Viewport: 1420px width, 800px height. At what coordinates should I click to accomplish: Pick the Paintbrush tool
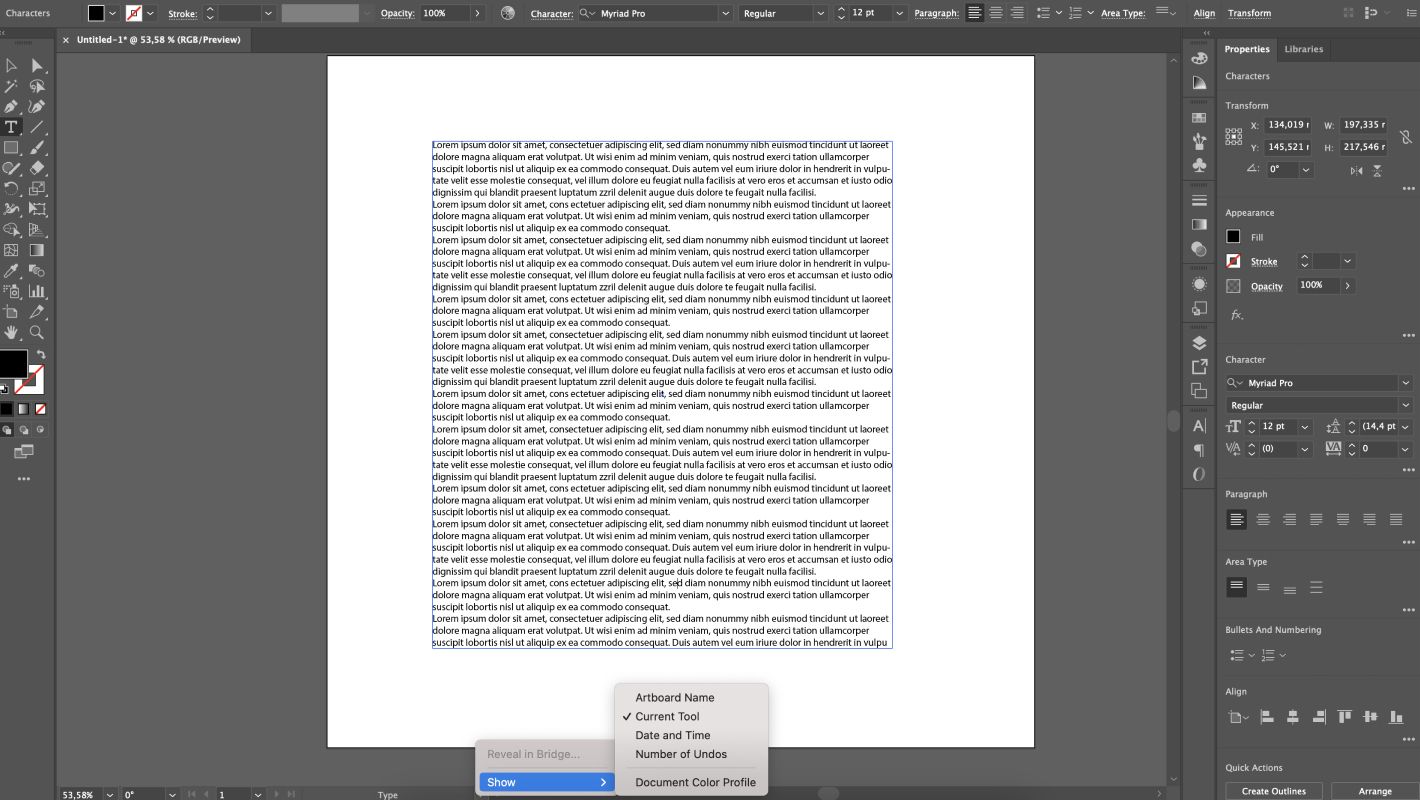coord(37,148)
